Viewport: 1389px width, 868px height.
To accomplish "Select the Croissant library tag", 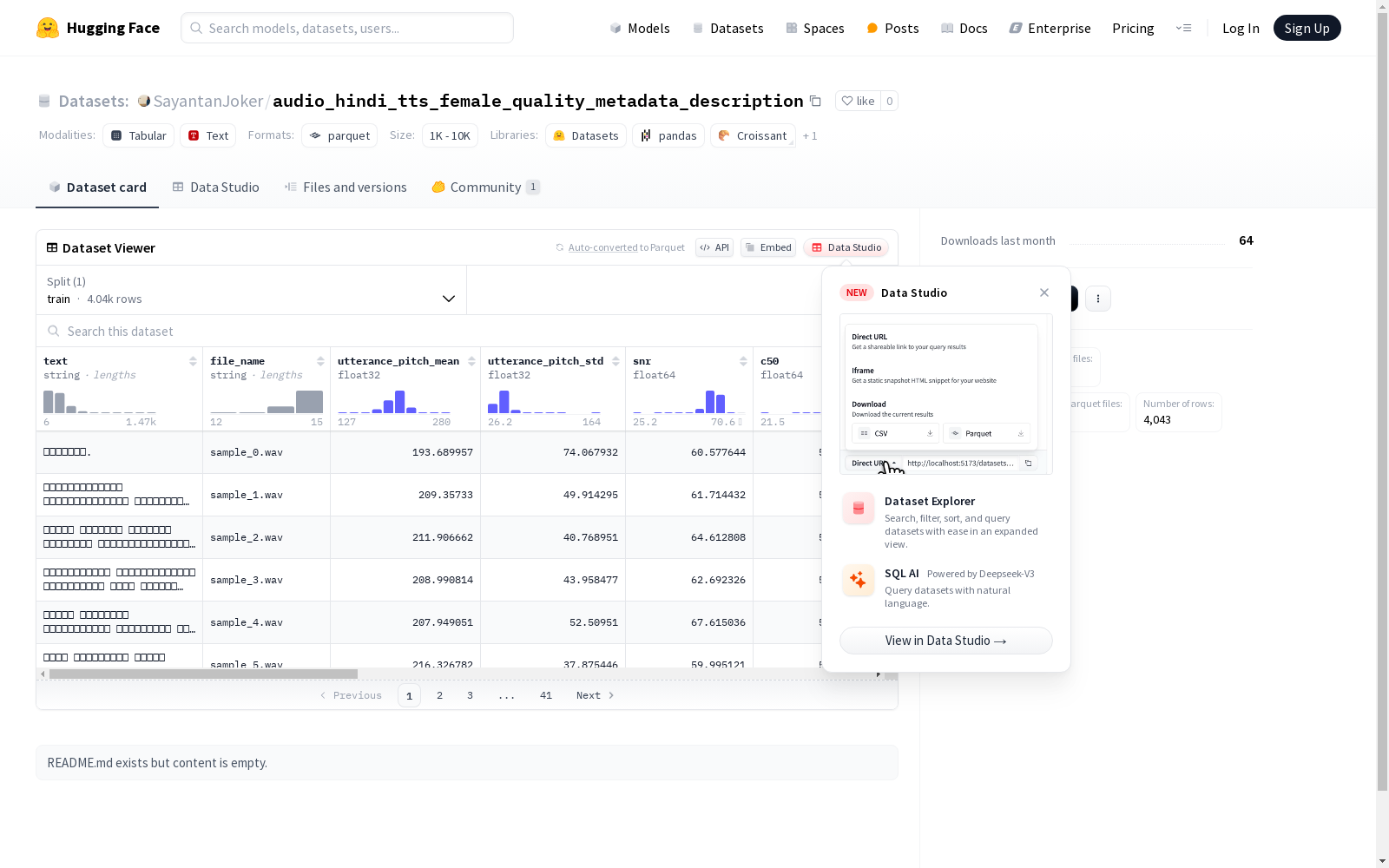I will (753, 135).
